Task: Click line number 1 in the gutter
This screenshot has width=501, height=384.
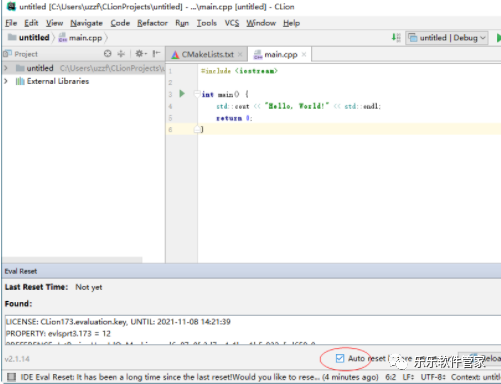Action: pyautogui.click(x=170, y=71)
